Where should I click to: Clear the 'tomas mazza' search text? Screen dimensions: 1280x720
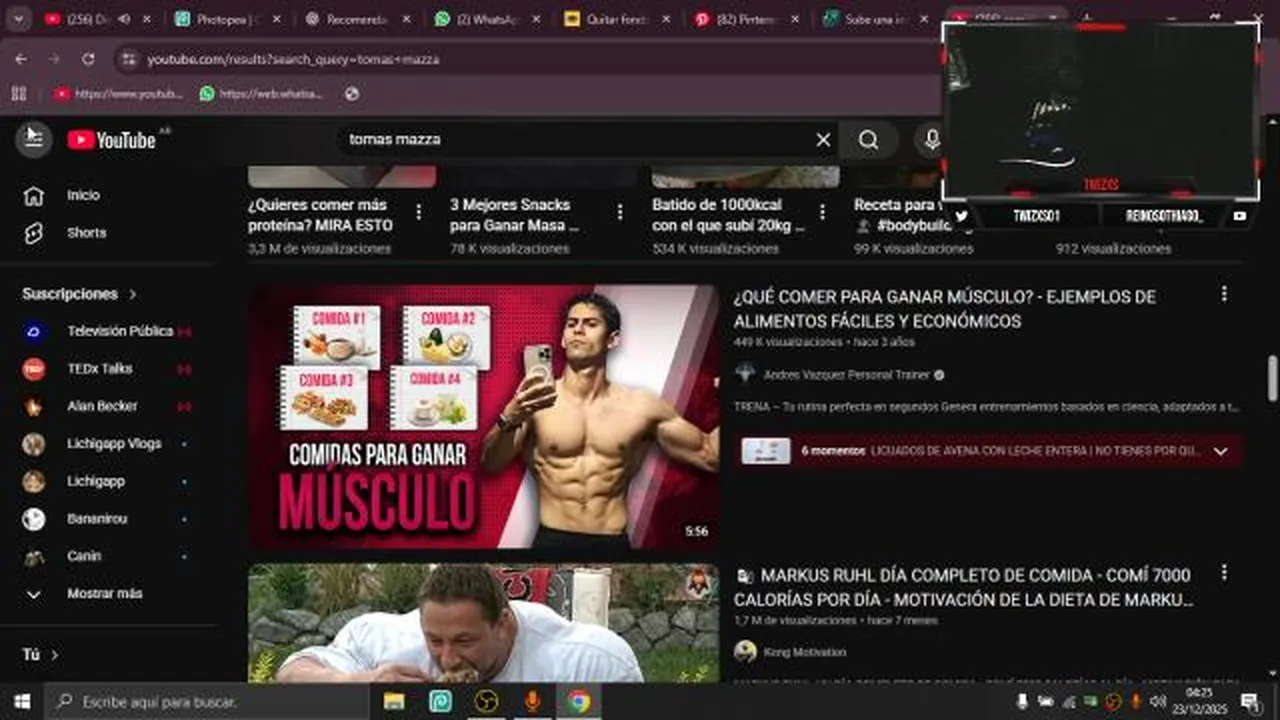(823, 140)
